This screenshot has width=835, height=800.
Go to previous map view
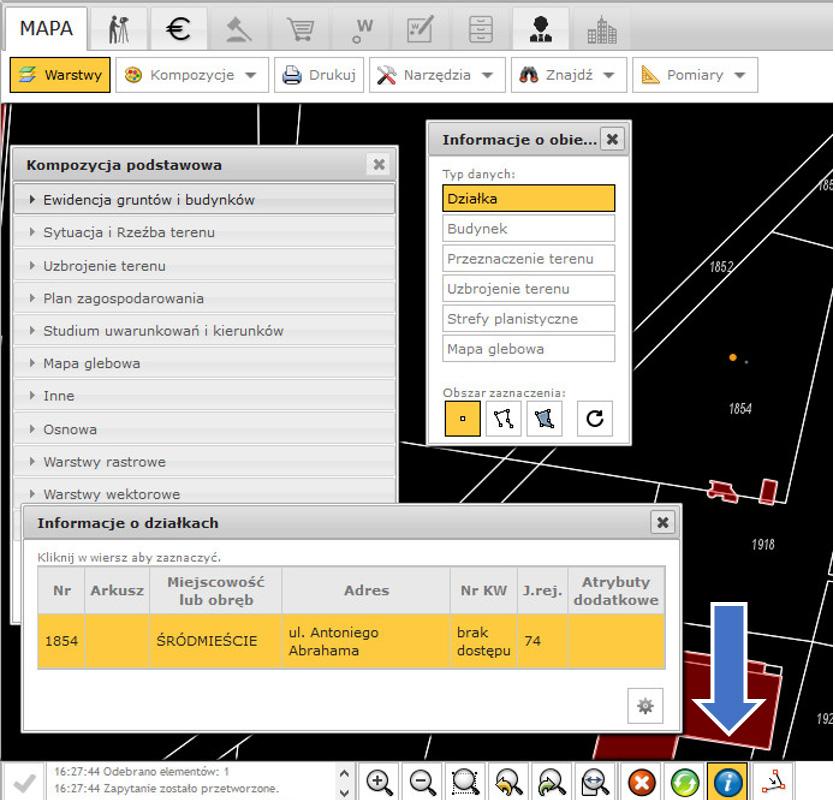(509, 782)
